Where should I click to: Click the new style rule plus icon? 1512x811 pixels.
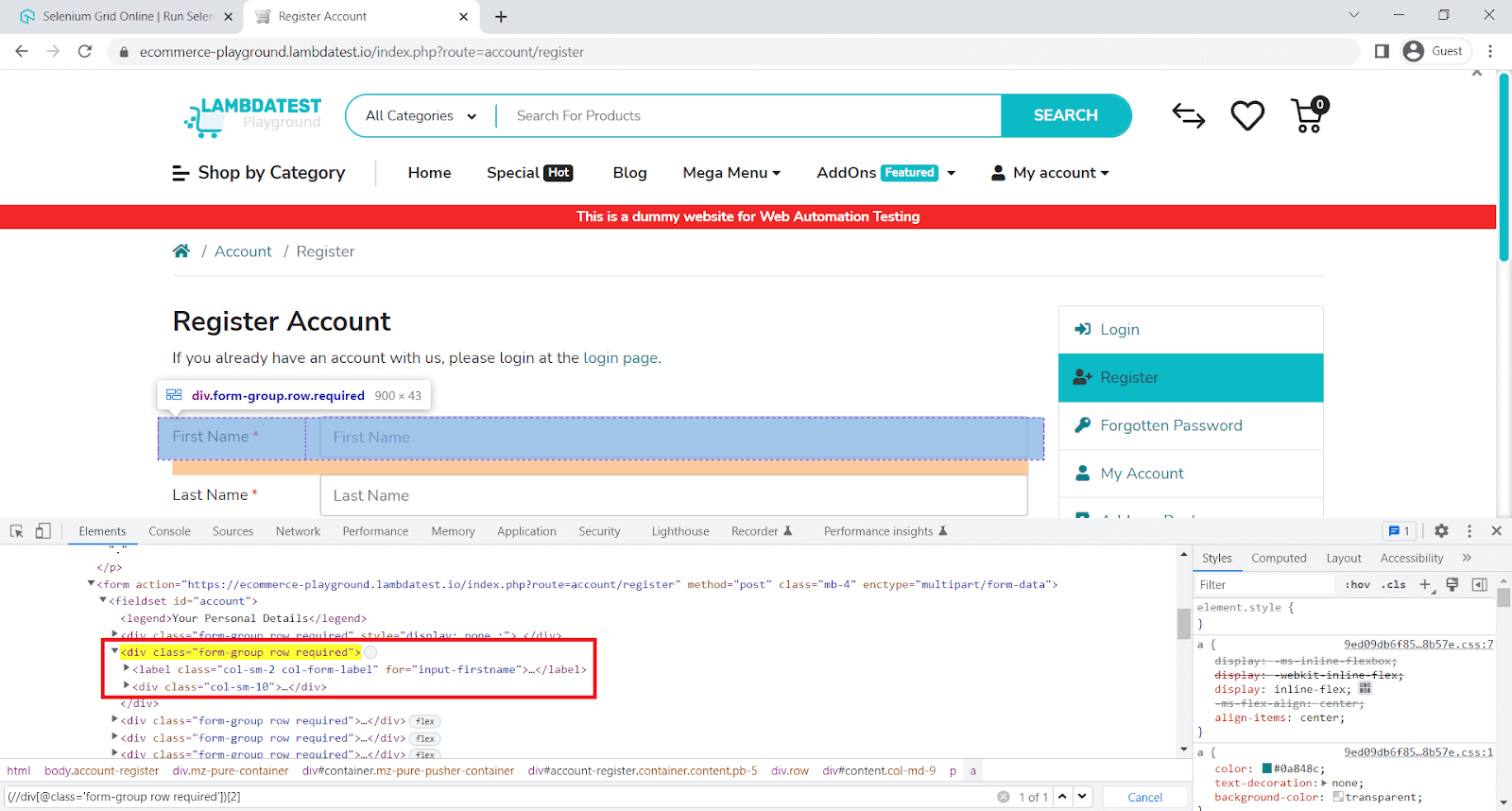[x=1426, y=584]
